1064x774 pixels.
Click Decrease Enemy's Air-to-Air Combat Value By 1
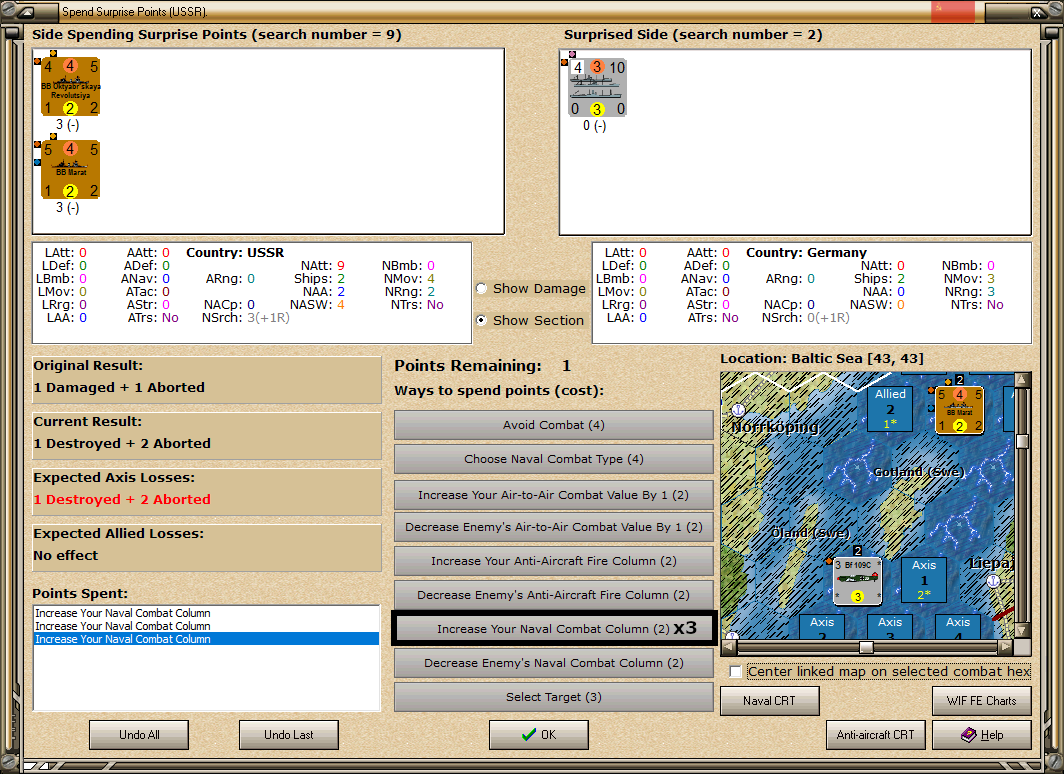click(554, 527)
